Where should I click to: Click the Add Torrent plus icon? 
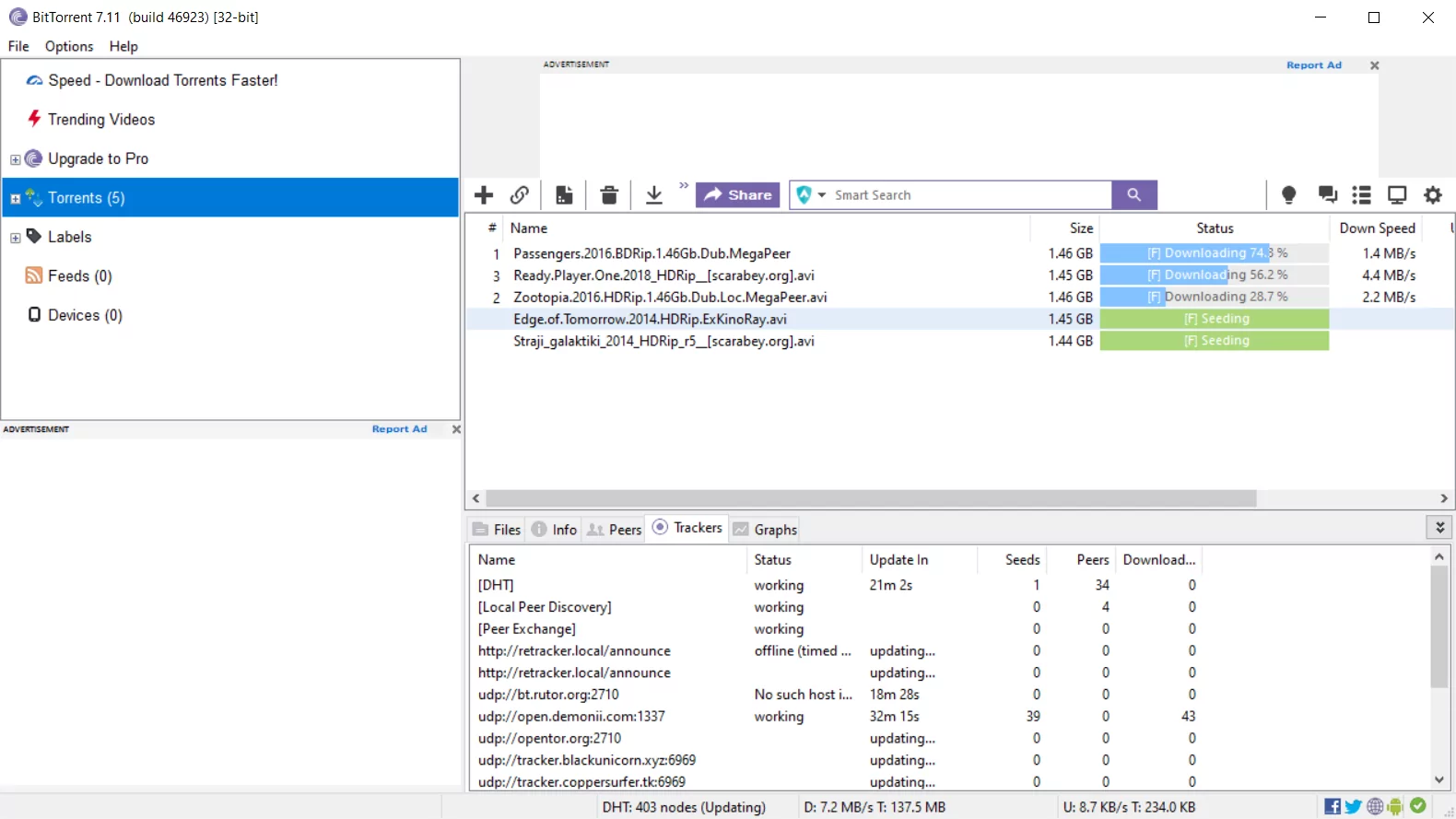tap(484, 195)
